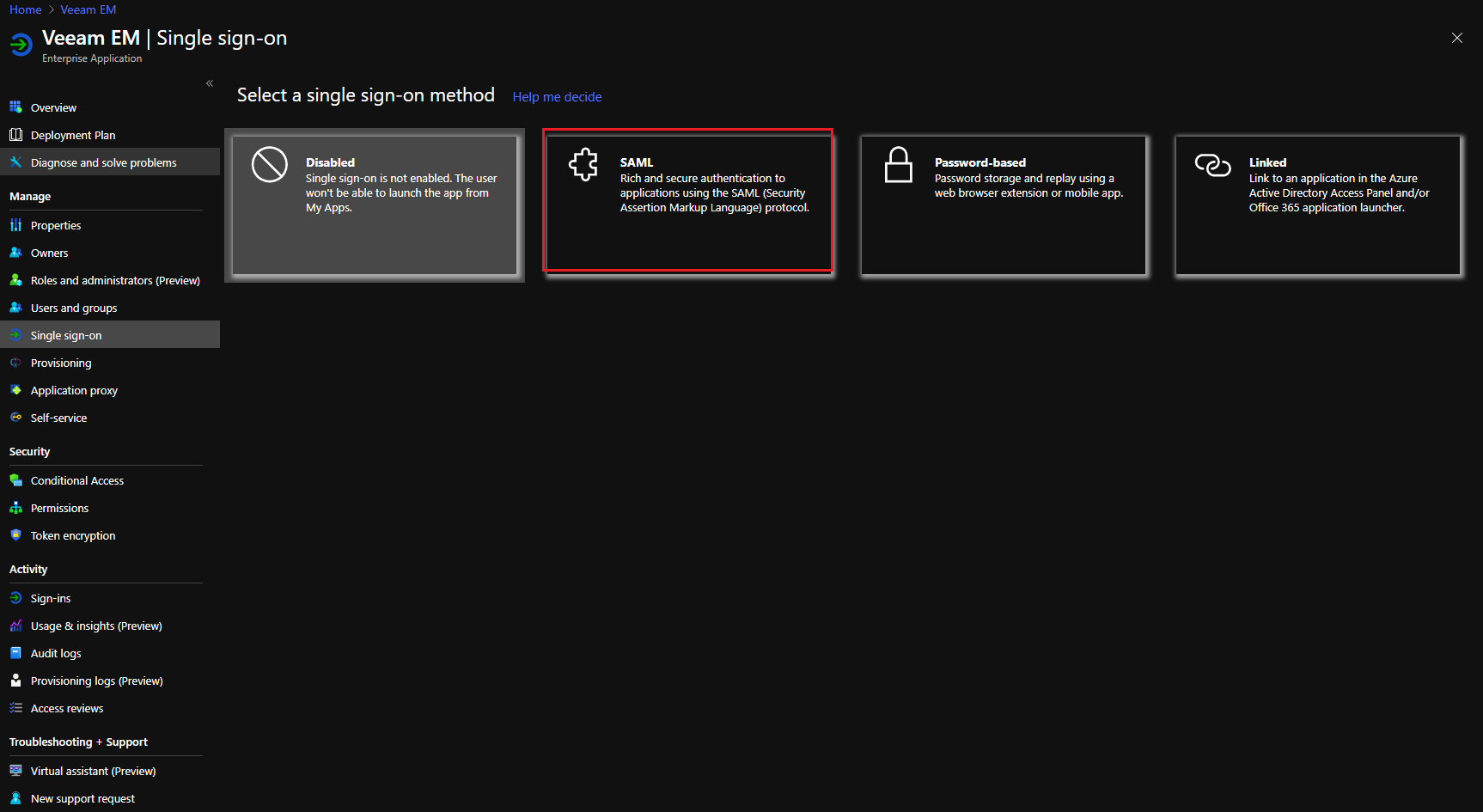1483x812 pixels.
Task: Click the Self-service icon
Action: 15,418
